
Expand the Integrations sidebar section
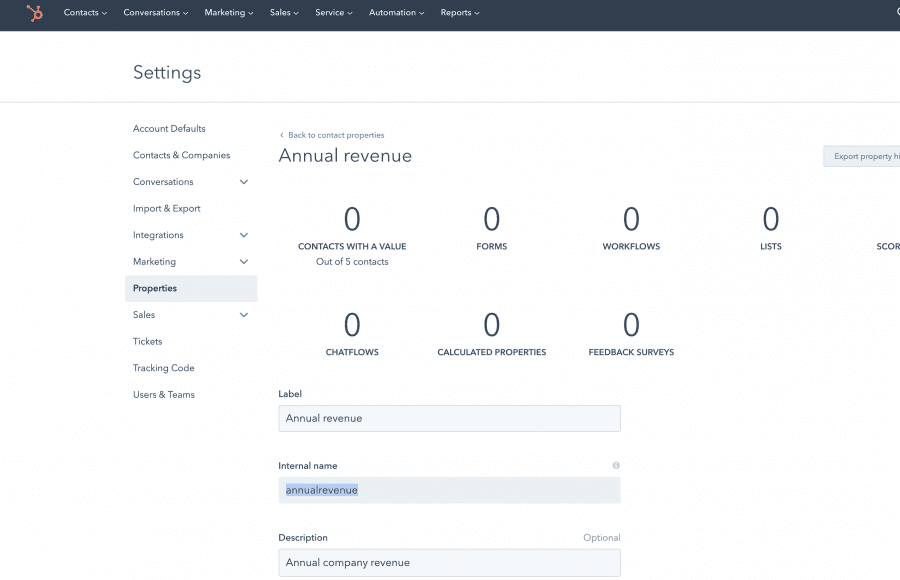244,235
